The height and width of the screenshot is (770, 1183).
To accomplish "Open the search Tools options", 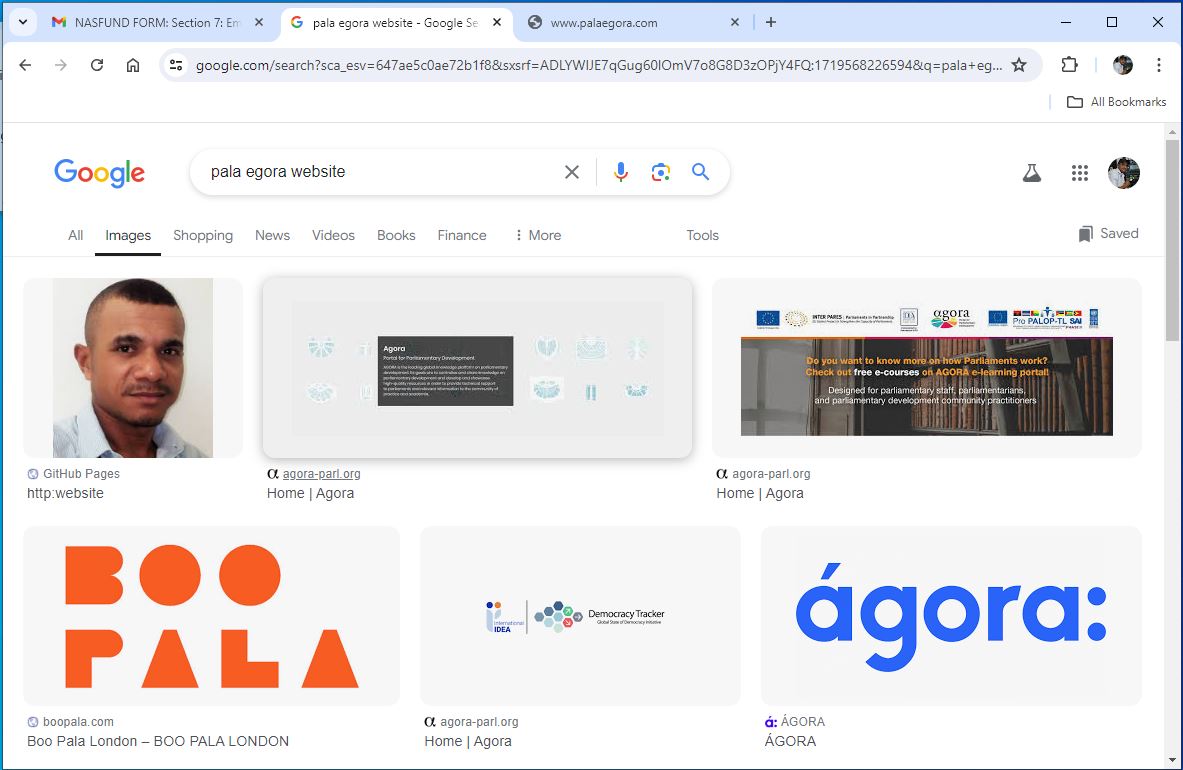I will [x=702, y=235].
